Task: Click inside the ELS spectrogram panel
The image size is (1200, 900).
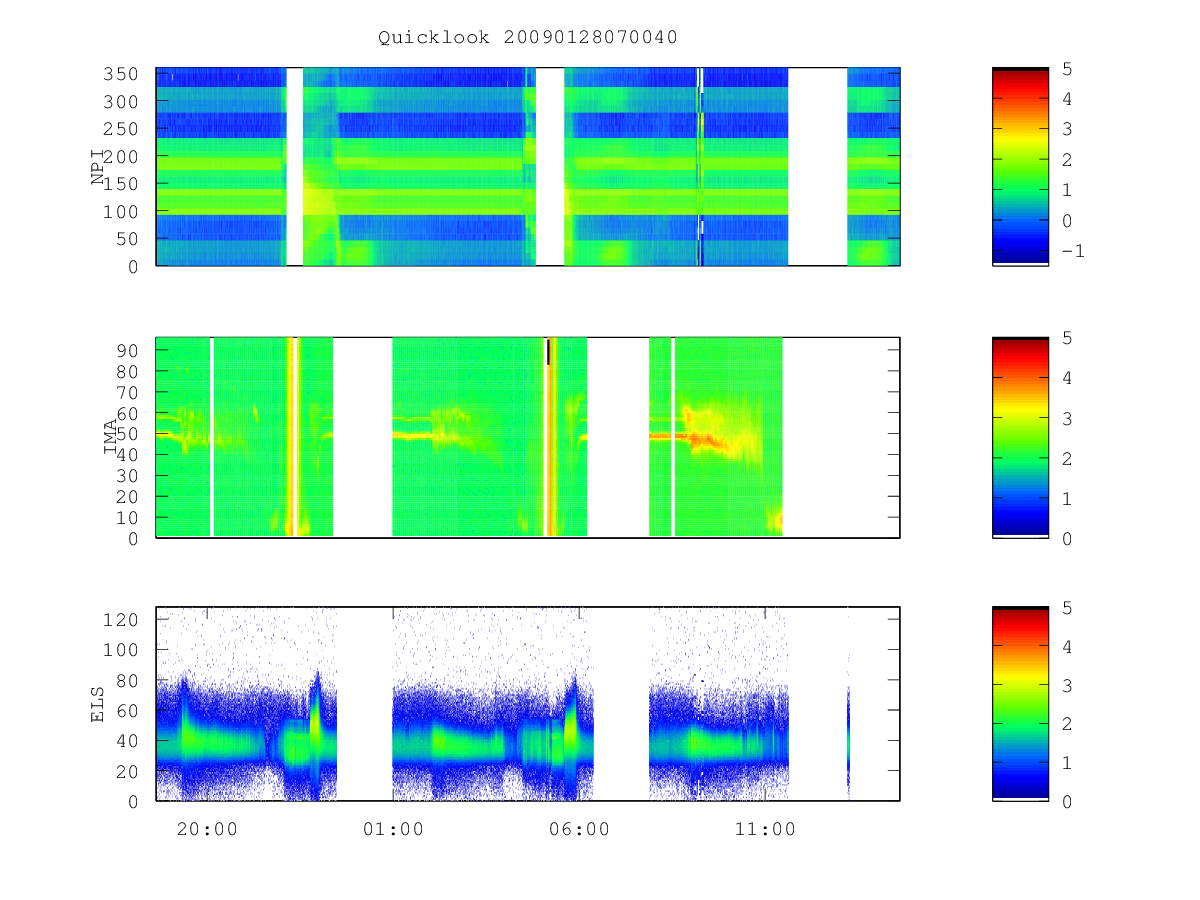Action: (x=528, y=704)
